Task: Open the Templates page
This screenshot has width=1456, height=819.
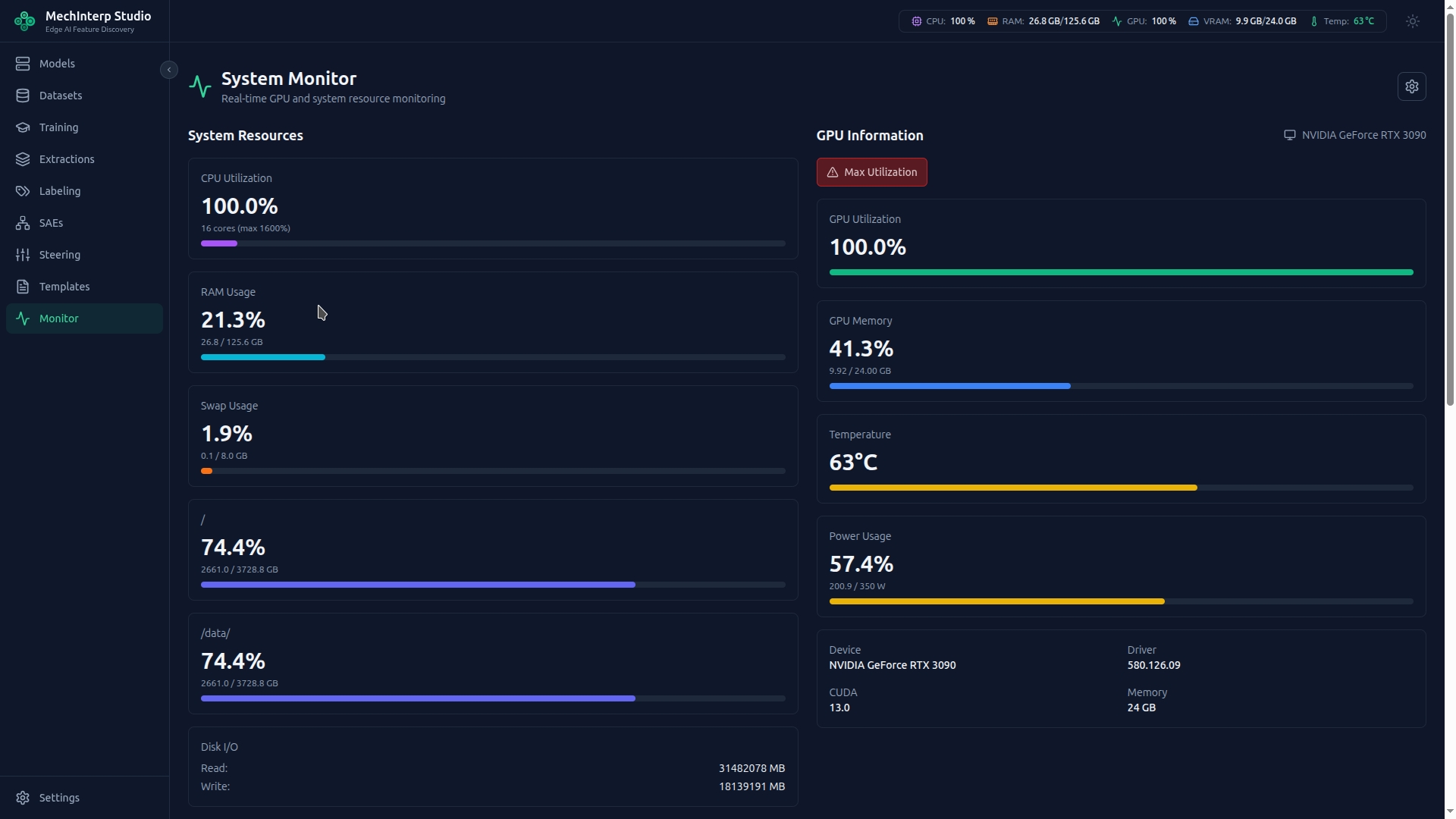Action: [x=84, y=287]
